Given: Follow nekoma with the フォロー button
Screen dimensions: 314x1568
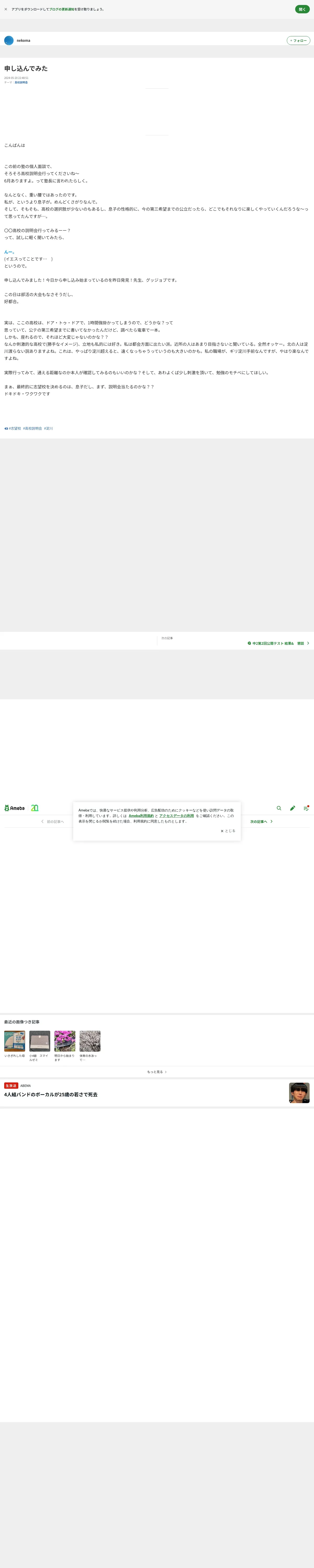Looking at the screenshot, I should [x=298, y=41].
